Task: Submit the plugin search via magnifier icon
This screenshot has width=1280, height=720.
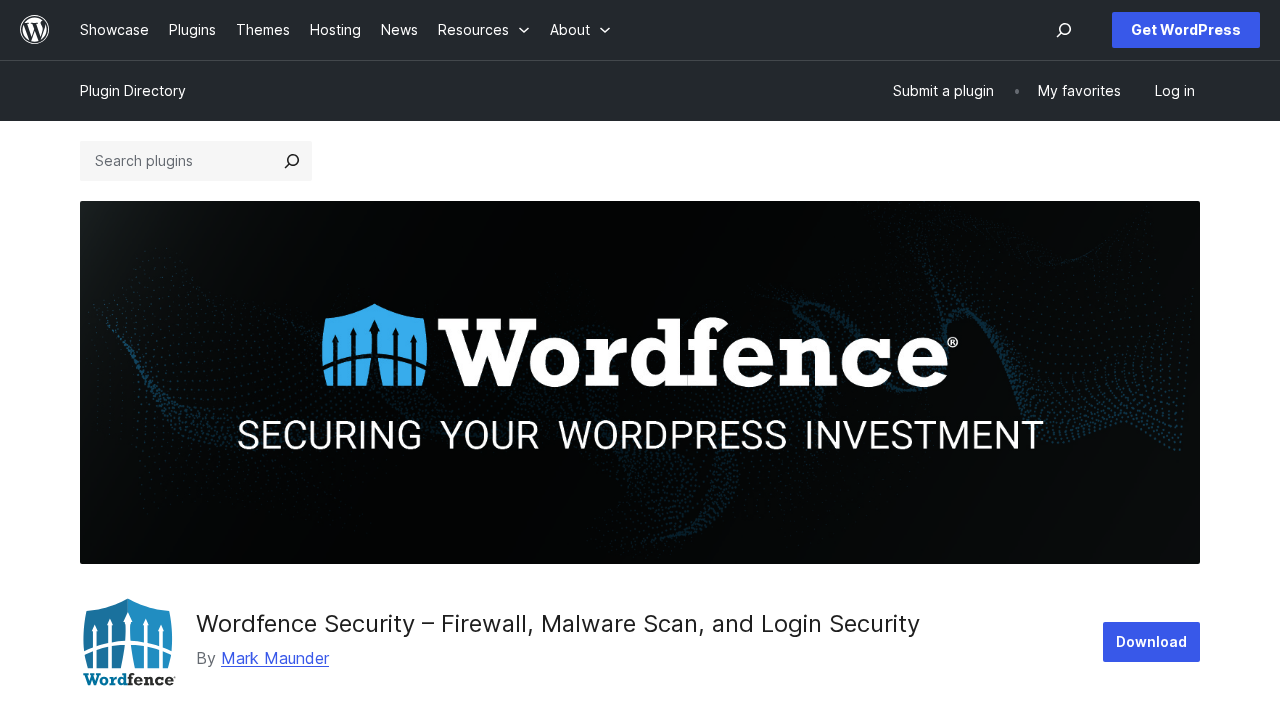Action: click(x=292, y=161)
